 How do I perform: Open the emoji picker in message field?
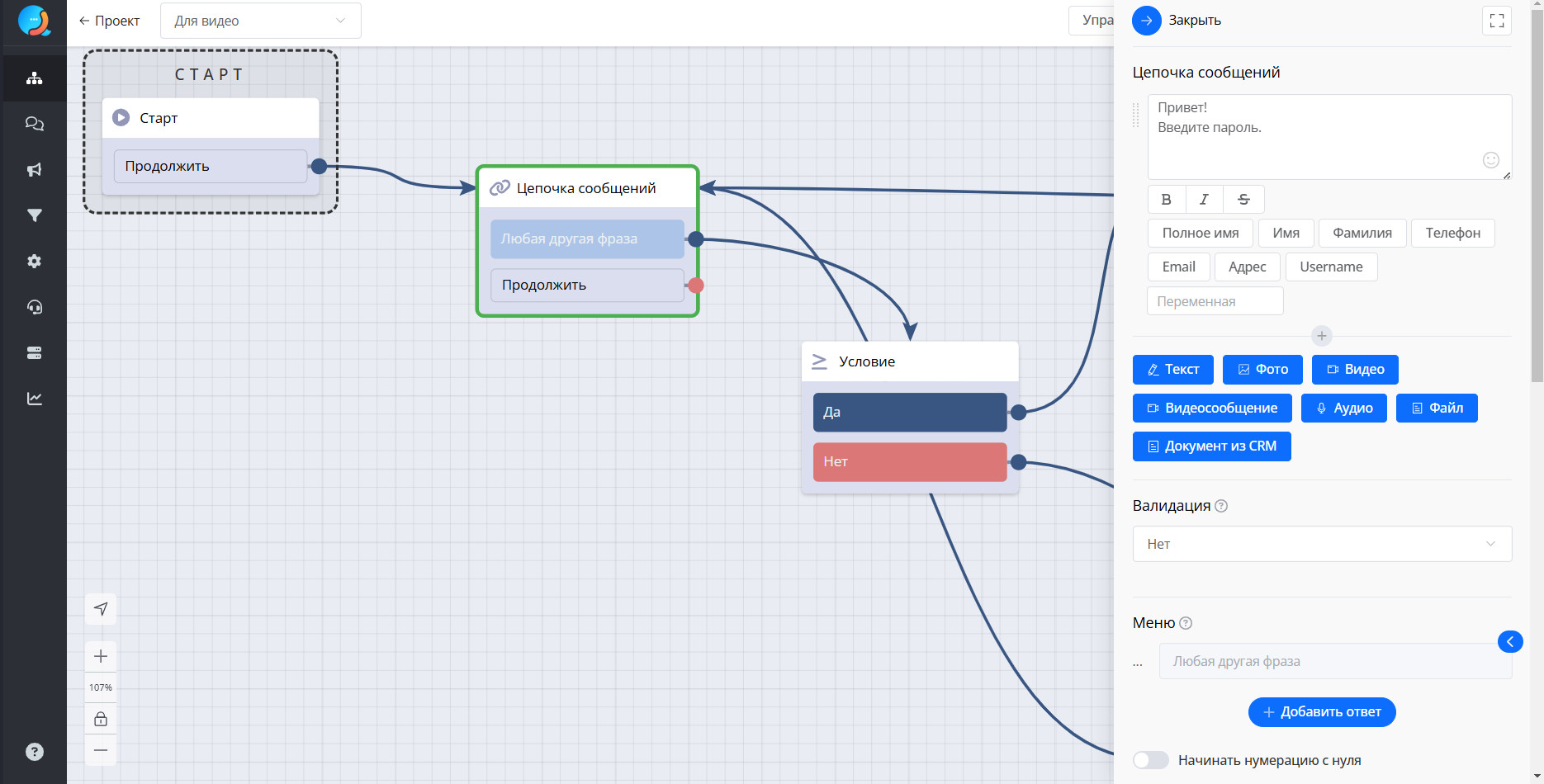click(x=1490, y=160)
